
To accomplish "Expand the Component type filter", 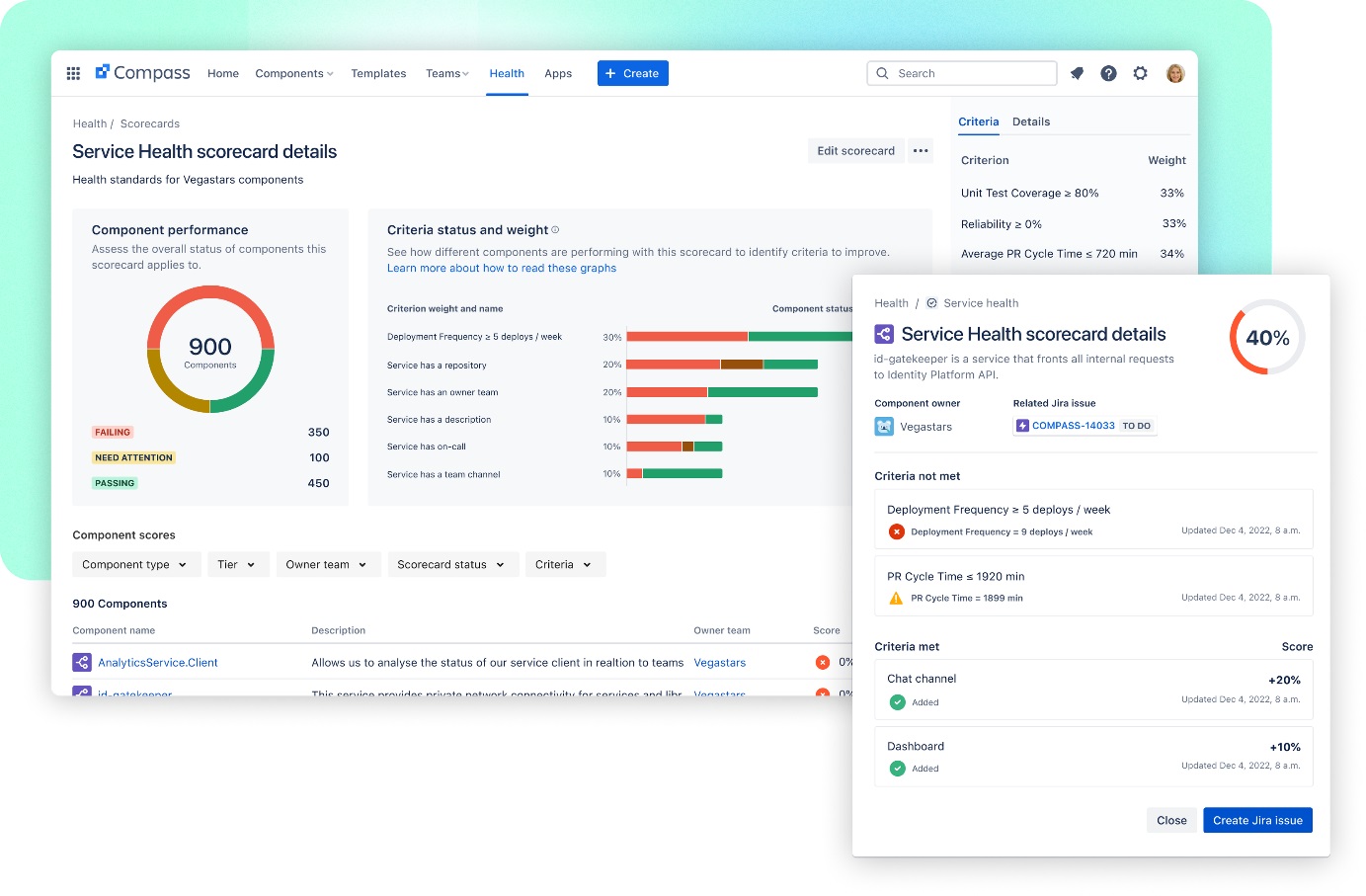I will [135, 564].
